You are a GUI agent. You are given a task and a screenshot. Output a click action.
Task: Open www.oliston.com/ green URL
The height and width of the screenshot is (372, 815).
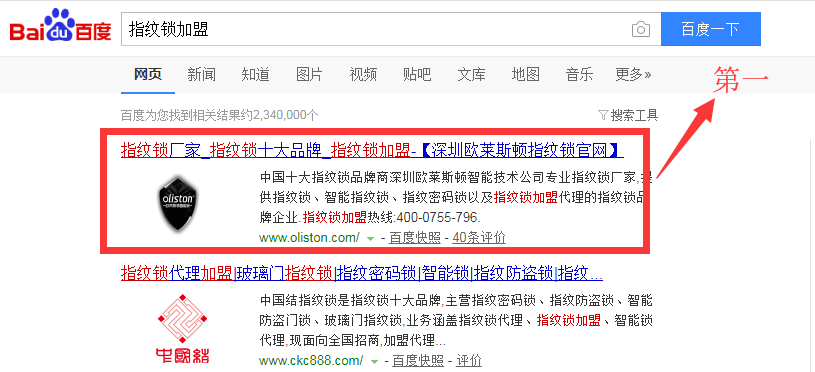309,238
